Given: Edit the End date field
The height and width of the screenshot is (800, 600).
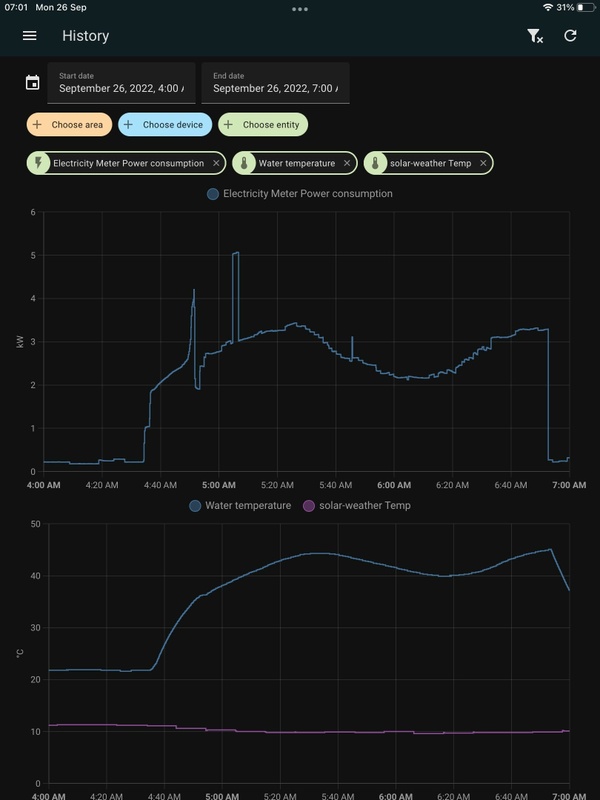Looking at the screenshot, I should point(276,83).
